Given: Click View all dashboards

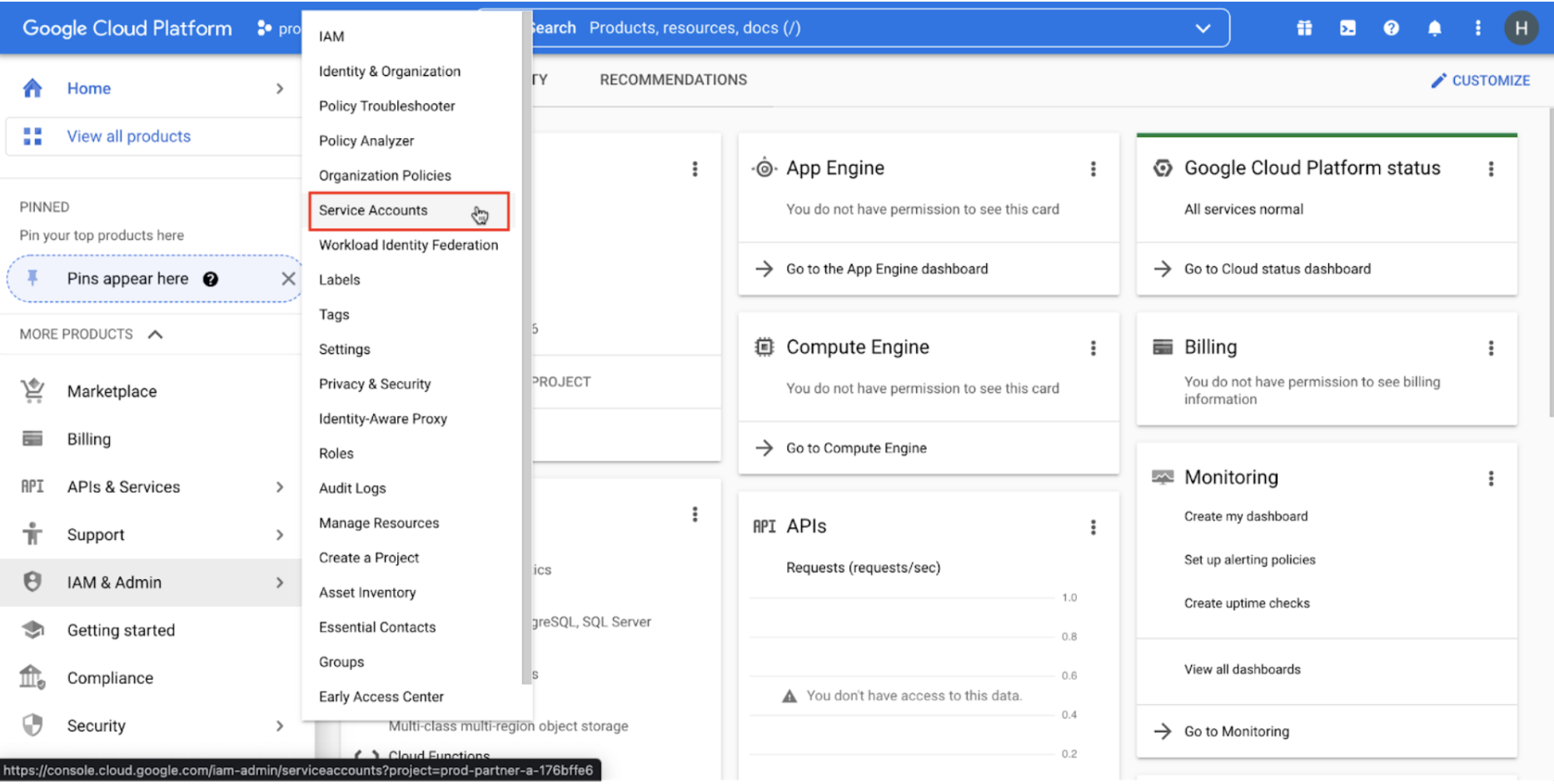Looking at the screenshot, I should pyautogui.click(x=1242, y=669).
